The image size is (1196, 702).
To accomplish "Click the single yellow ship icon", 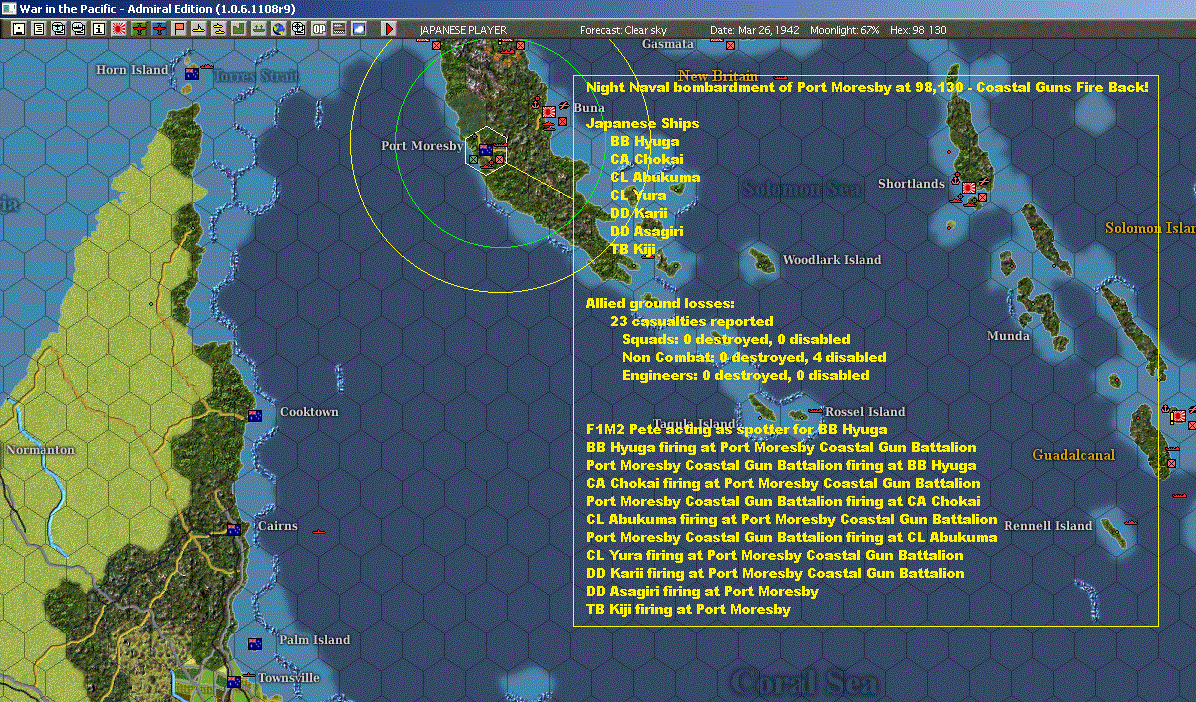I will 198,29.
